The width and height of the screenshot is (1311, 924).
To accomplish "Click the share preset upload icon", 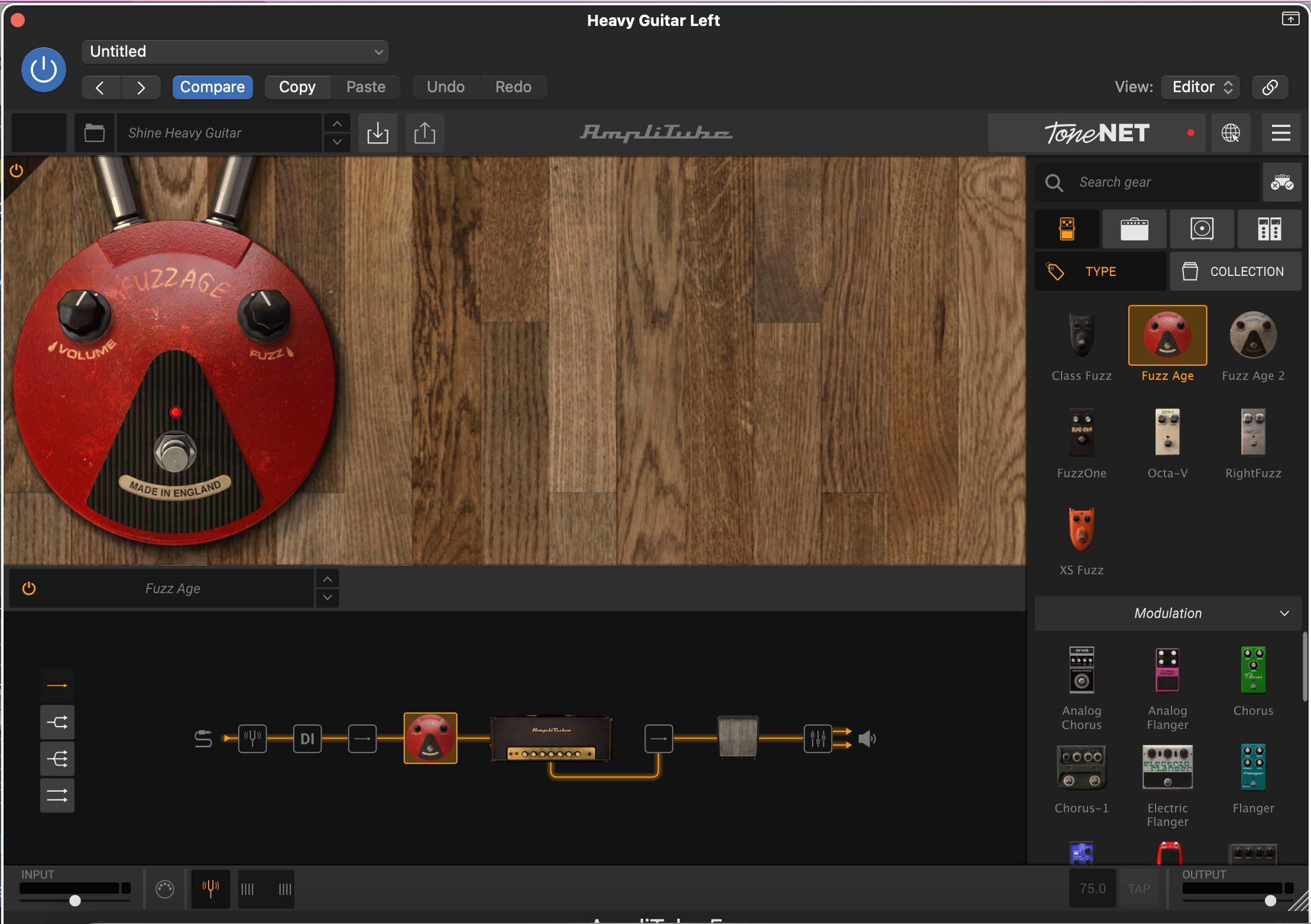I will pos(424,133).
